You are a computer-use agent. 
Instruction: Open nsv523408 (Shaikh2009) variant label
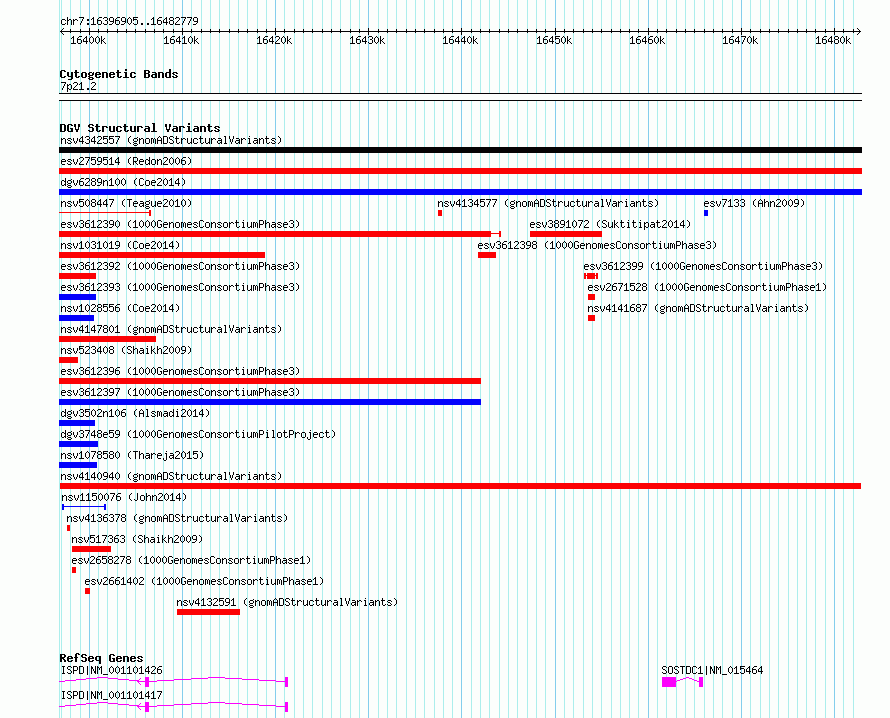(x=126, y=350)
